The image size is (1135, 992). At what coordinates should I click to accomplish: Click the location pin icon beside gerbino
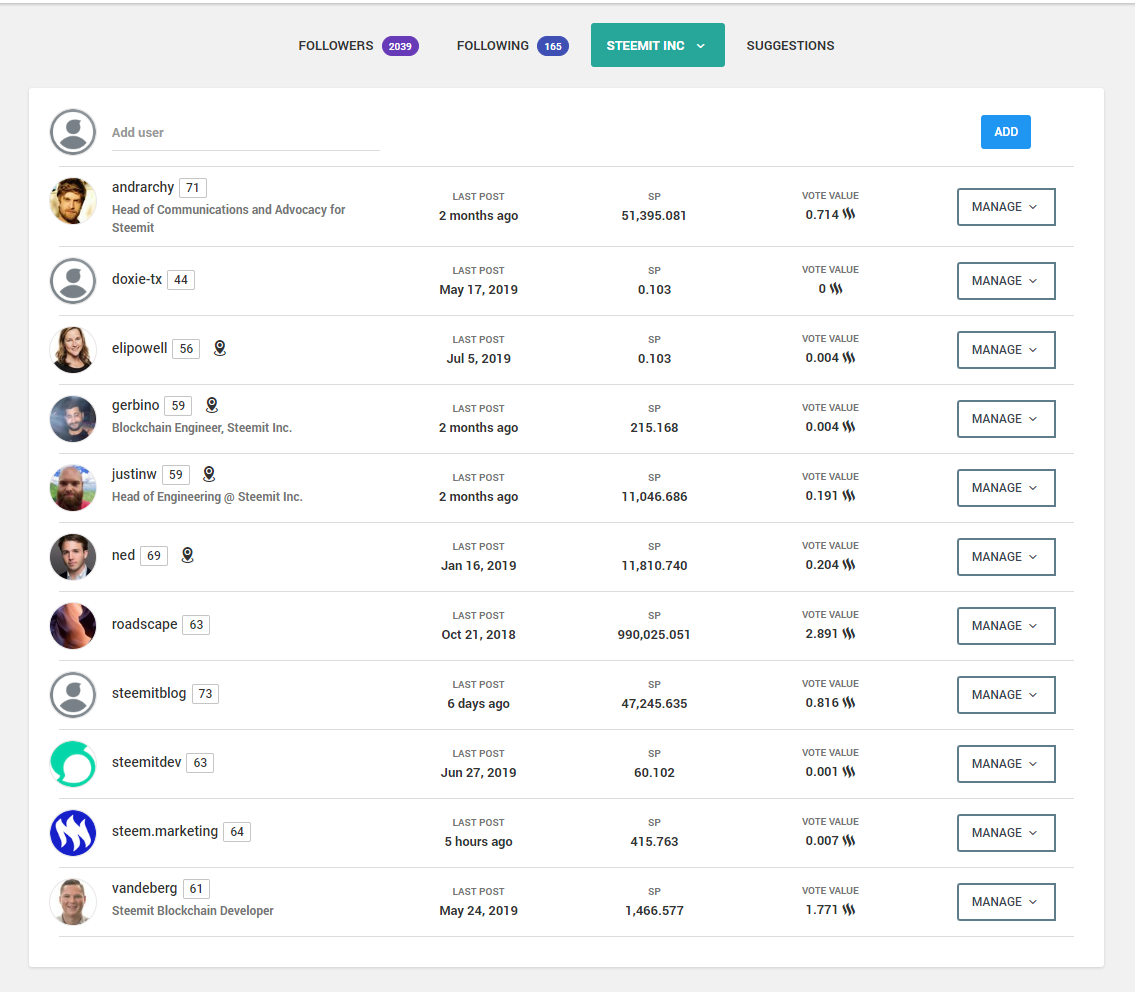pyautogui.click(x=212, y=405)
